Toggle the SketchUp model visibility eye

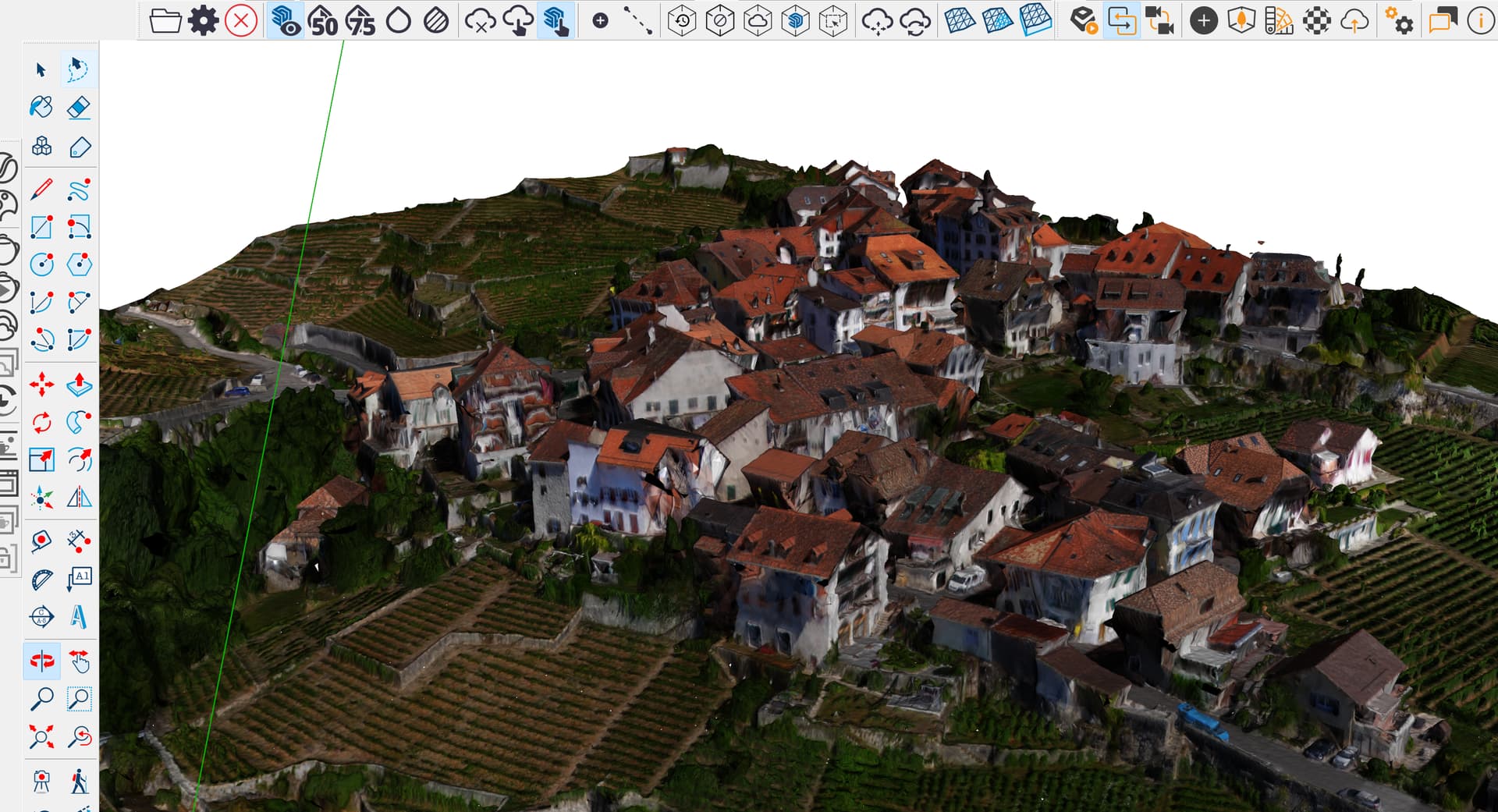click(286, 21)
